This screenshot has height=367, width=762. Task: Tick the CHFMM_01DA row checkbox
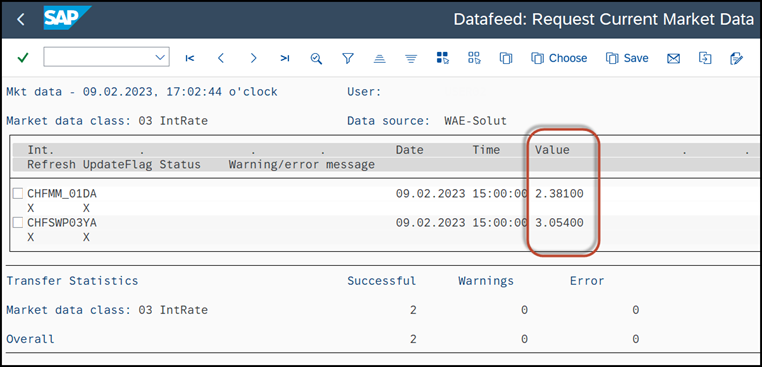pyautogui.click(x=17, y=194)
